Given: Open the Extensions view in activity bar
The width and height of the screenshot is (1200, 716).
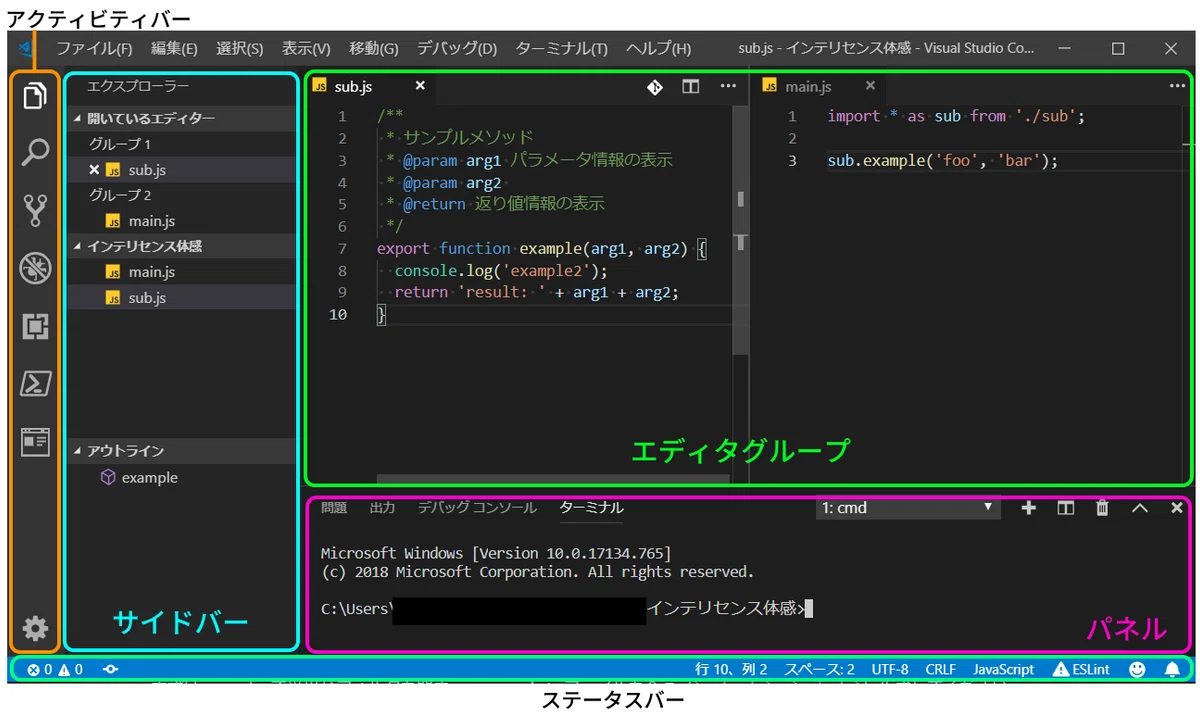Looking at the screenshot, I should point(35,326).
